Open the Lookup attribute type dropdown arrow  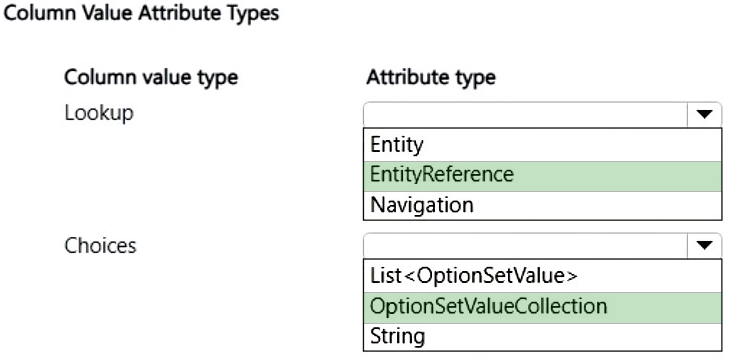point(705,114)
